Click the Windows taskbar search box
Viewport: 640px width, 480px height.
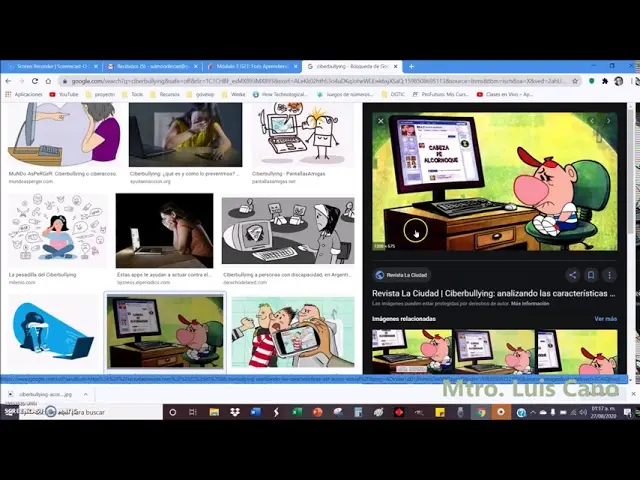(90, 412)
